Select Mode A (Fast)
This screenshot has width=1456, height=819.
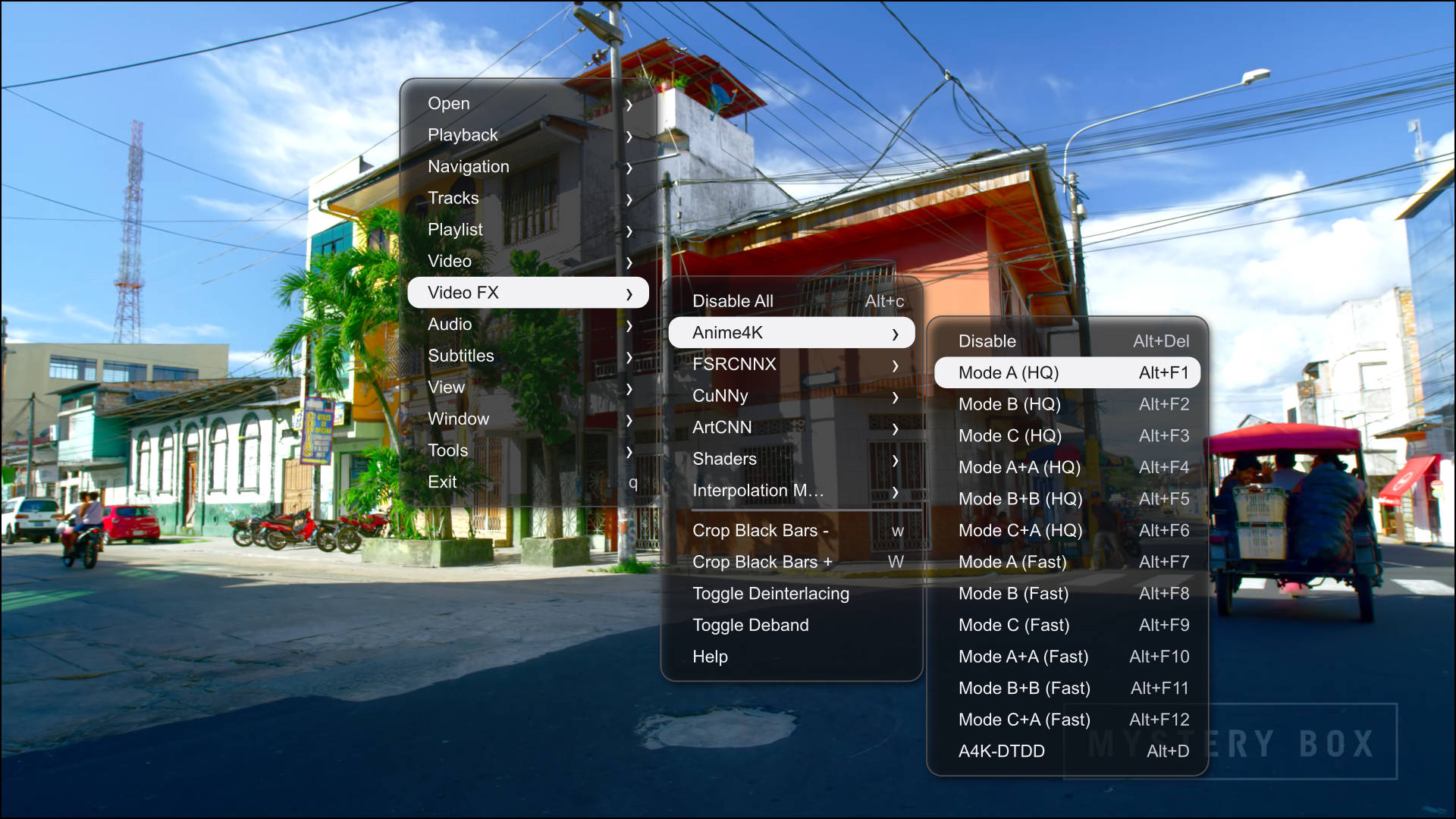(x=1068, y=562)
